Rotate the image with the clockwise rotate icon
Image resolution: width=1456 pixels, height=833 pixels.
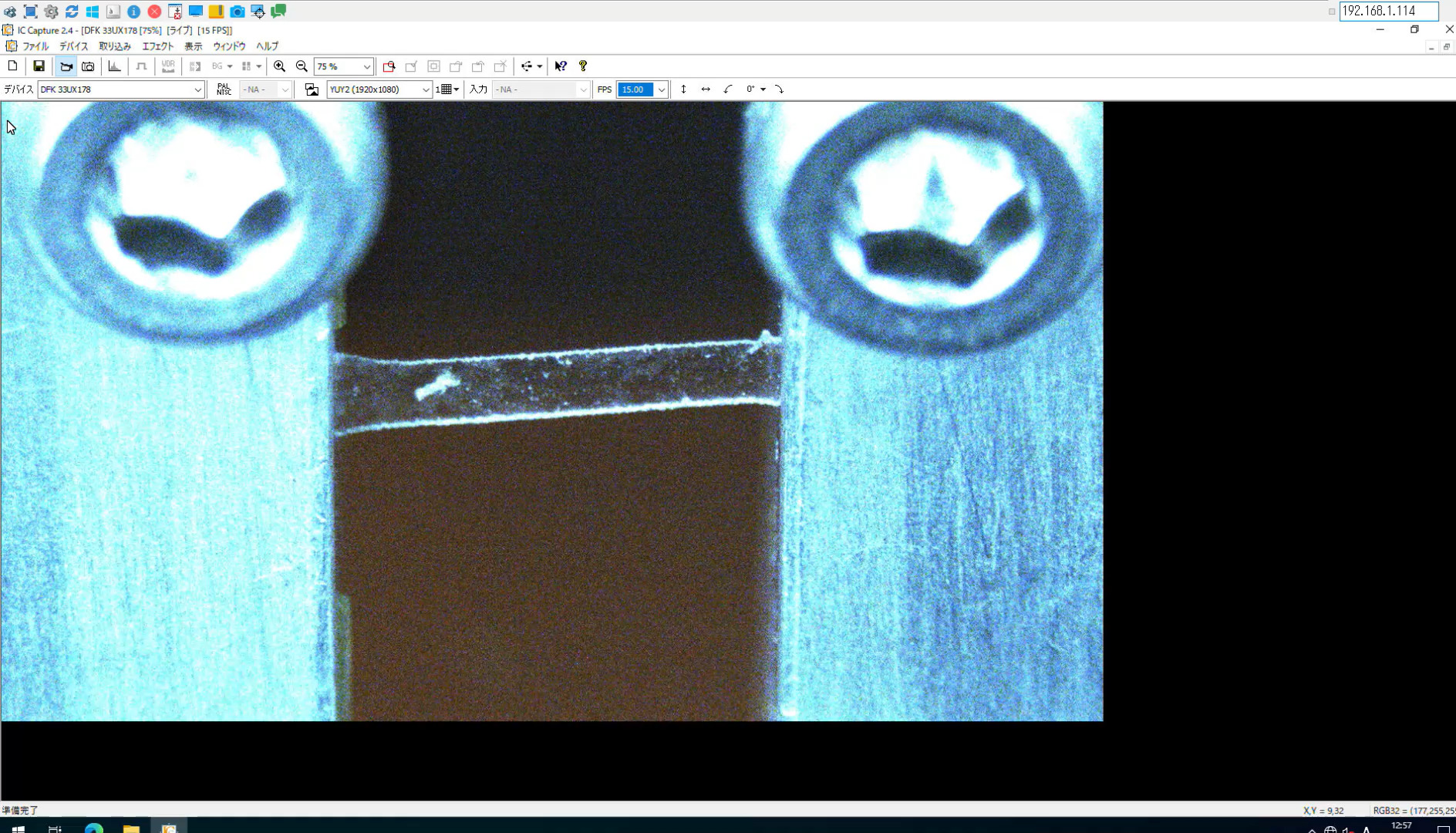(780, 89)
